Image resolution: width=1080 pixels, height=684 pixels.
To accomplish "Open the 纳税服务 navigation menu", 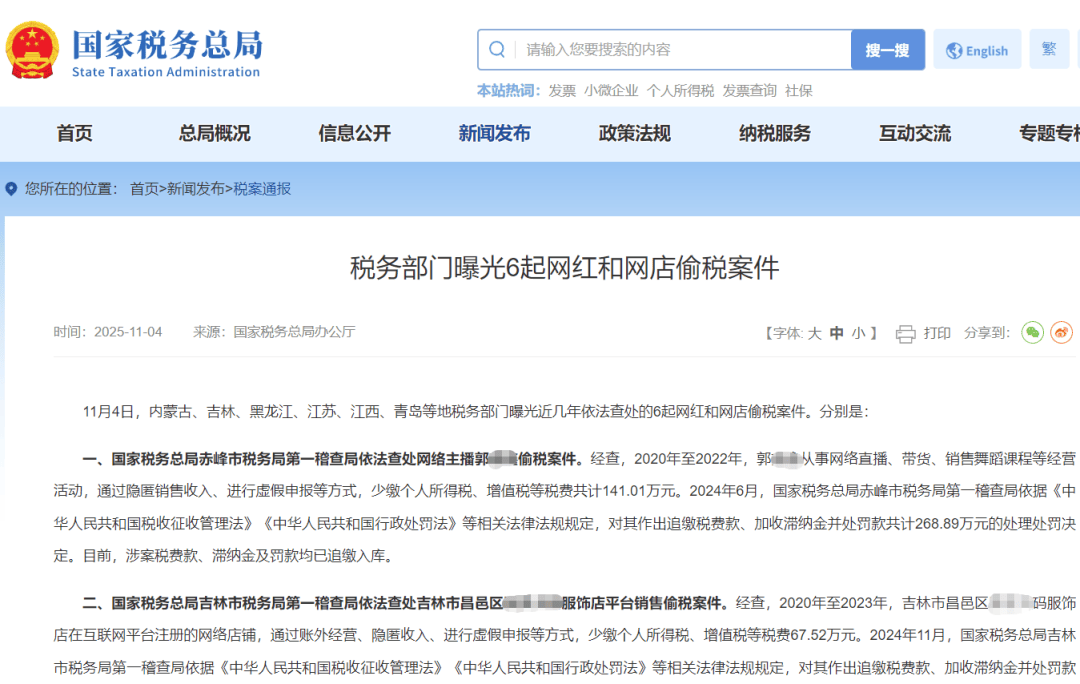I will pyautogui.click(x=775, y=134).
